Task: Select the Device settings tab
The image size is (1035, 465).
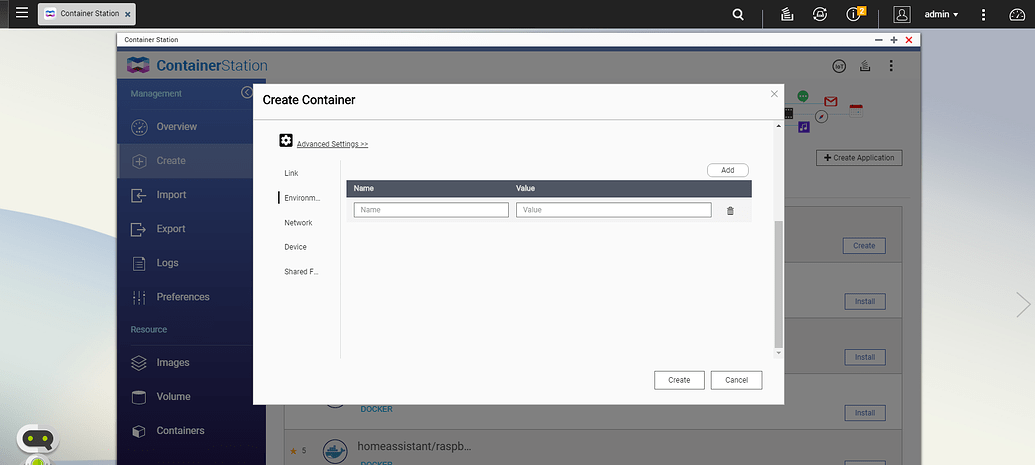Action: (x=296, y=247)
